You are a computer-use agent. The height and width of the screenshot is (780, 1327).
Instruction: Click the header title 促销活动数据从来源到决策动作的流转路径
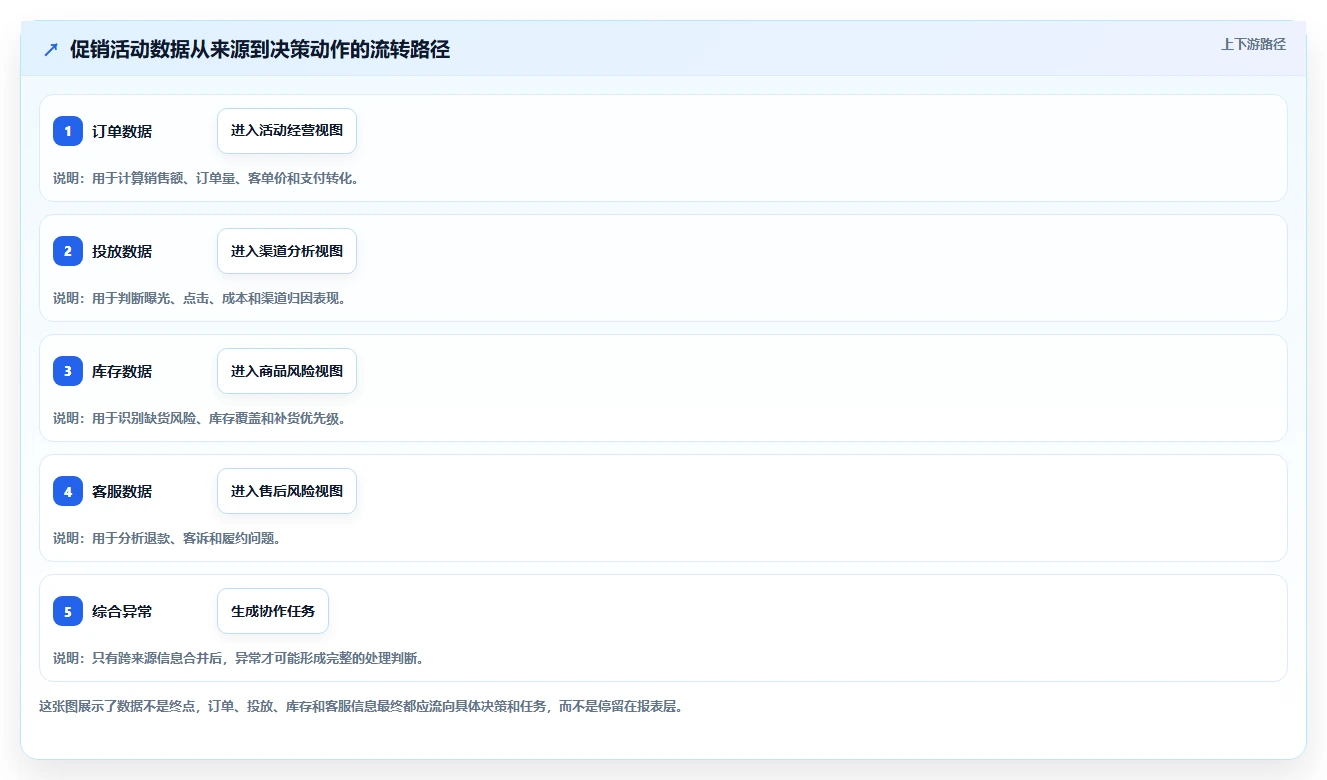[x=260, y=50]
